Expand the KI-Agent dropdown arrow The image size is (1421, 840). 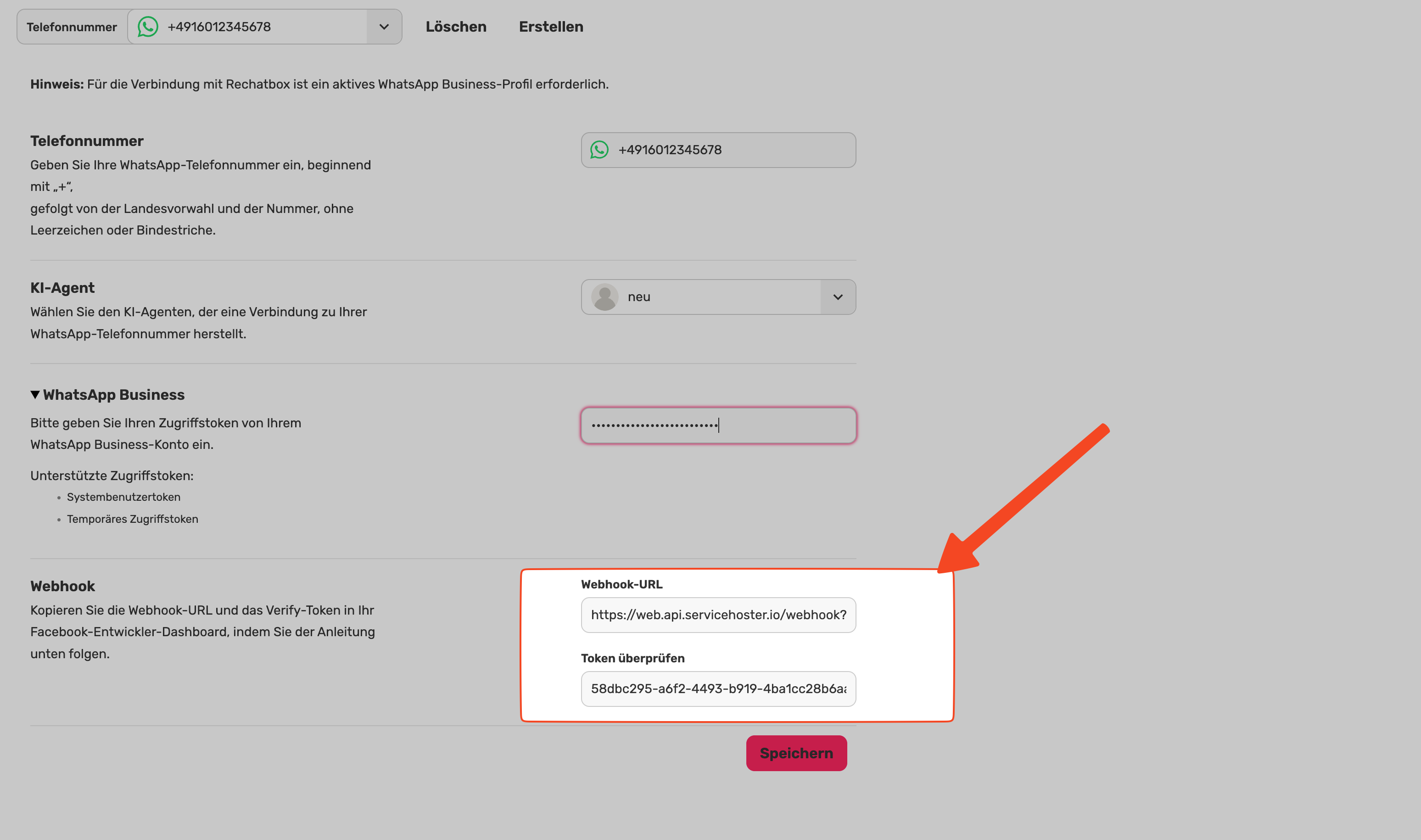(x=838, y=297)
